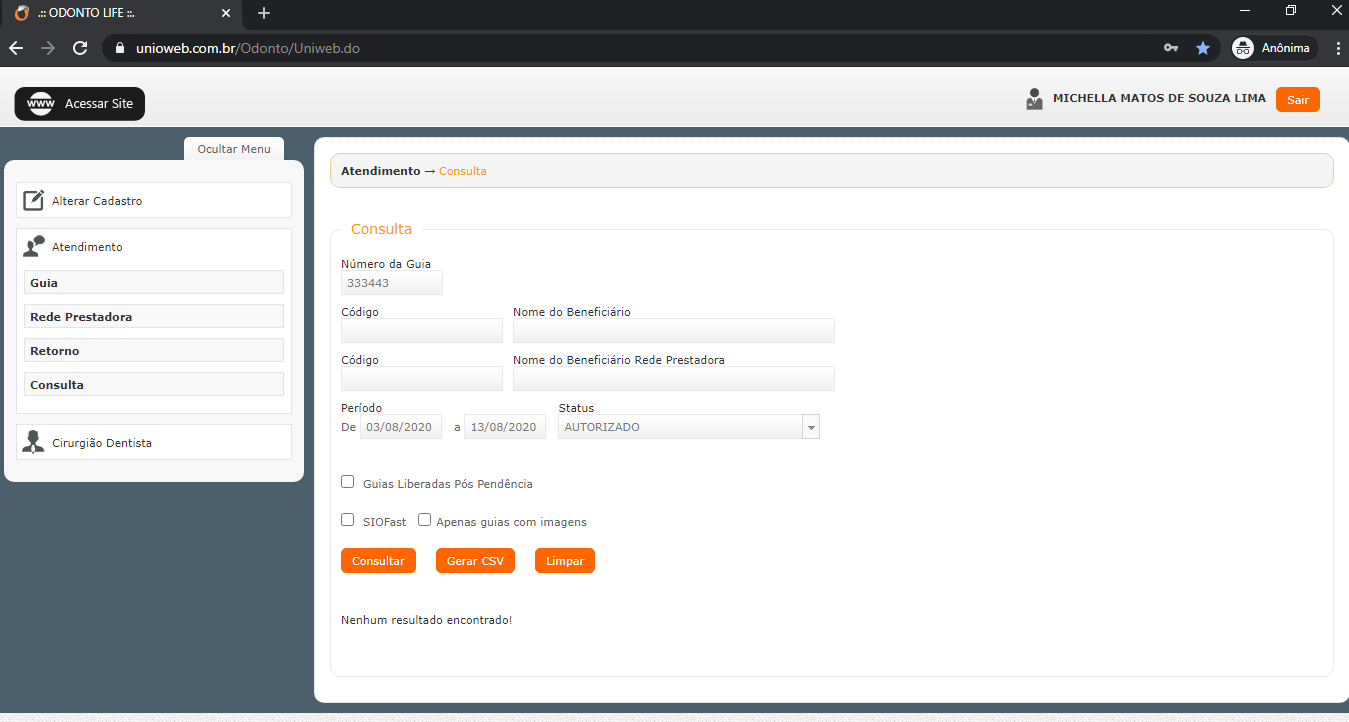The height and width of the screenshot is (722, 1349).
Task: Toggle the SIOFast checkbox
Action: click(x=348, y=520)
